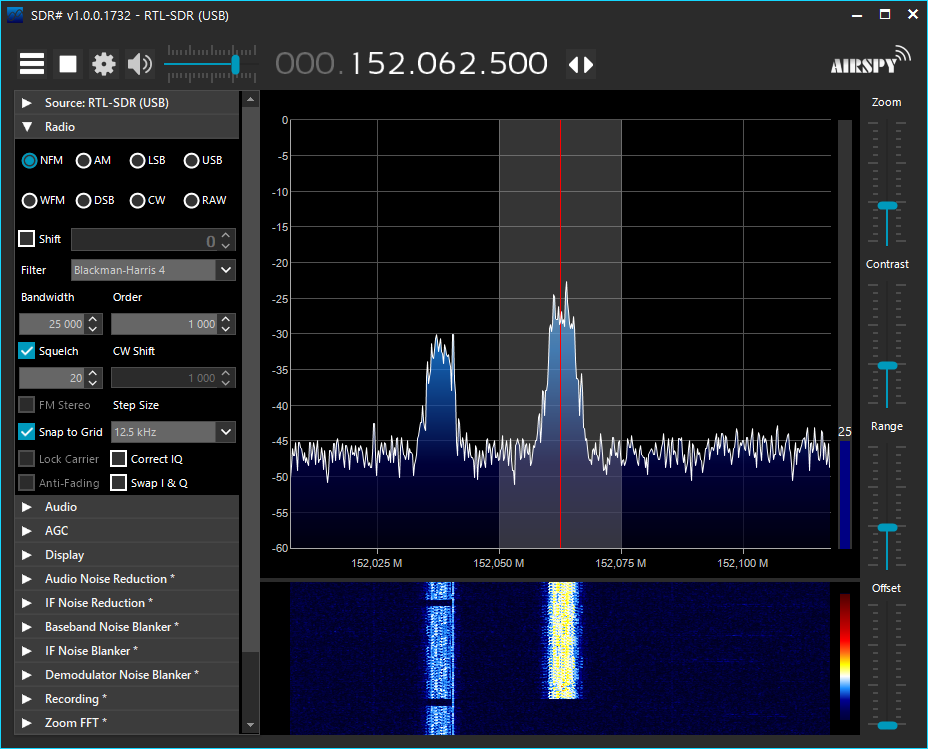Image resolution: width=928 pixels, height=749 pixels.
Task: Open configuration gear settings
Action: (x=104, y=64)
